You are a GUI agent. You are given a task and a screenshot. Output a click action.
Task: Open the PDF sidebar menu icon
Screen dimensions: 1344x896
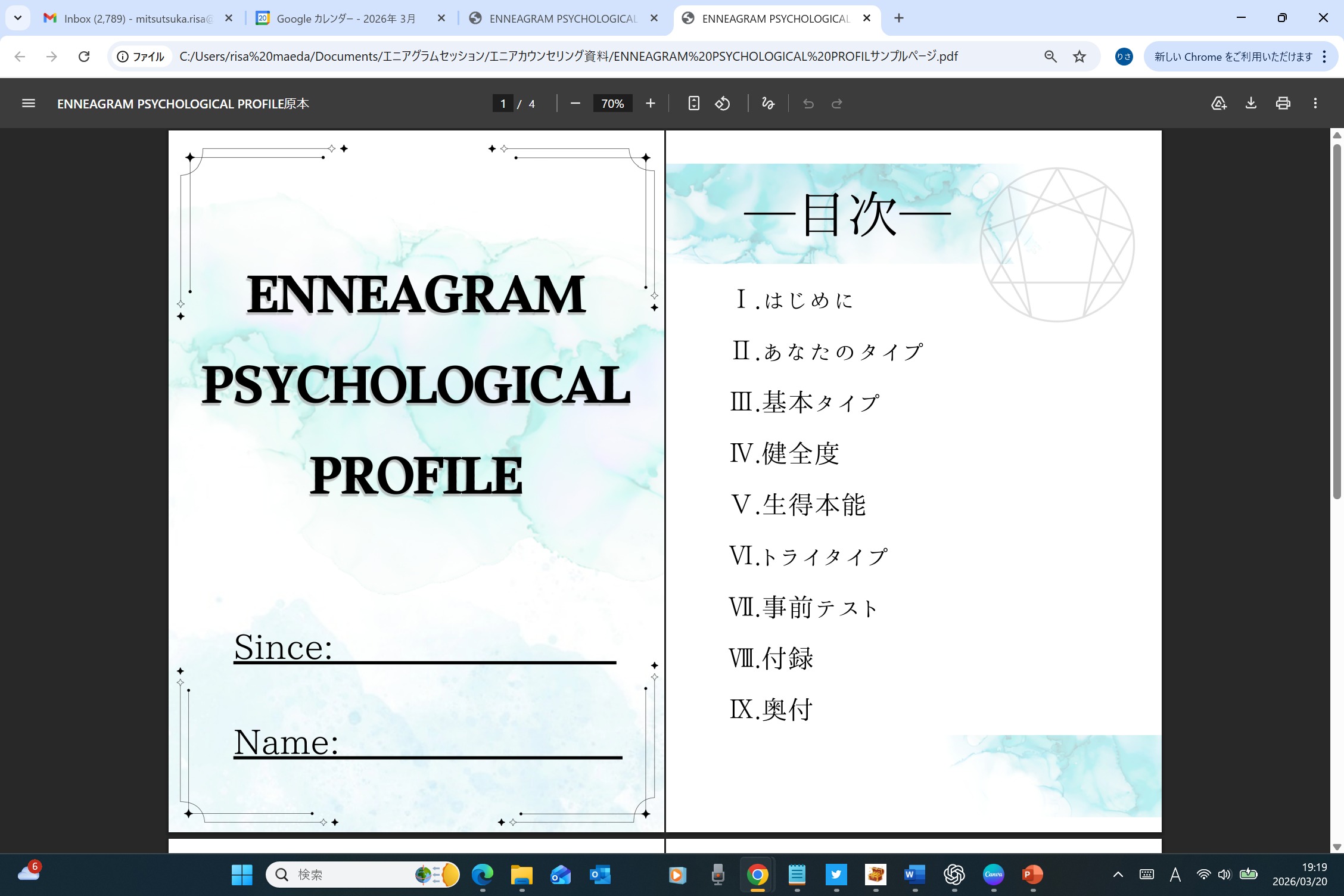pos(28,104)
